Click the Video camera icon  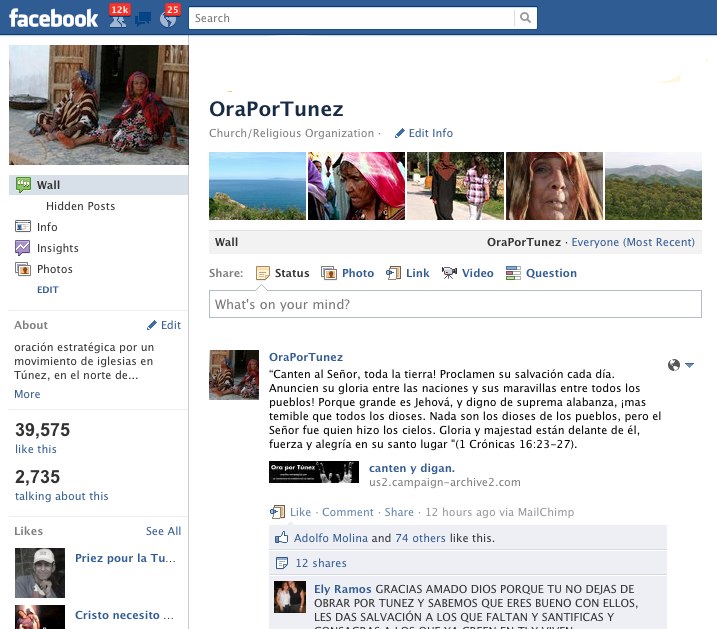[449, 273]
